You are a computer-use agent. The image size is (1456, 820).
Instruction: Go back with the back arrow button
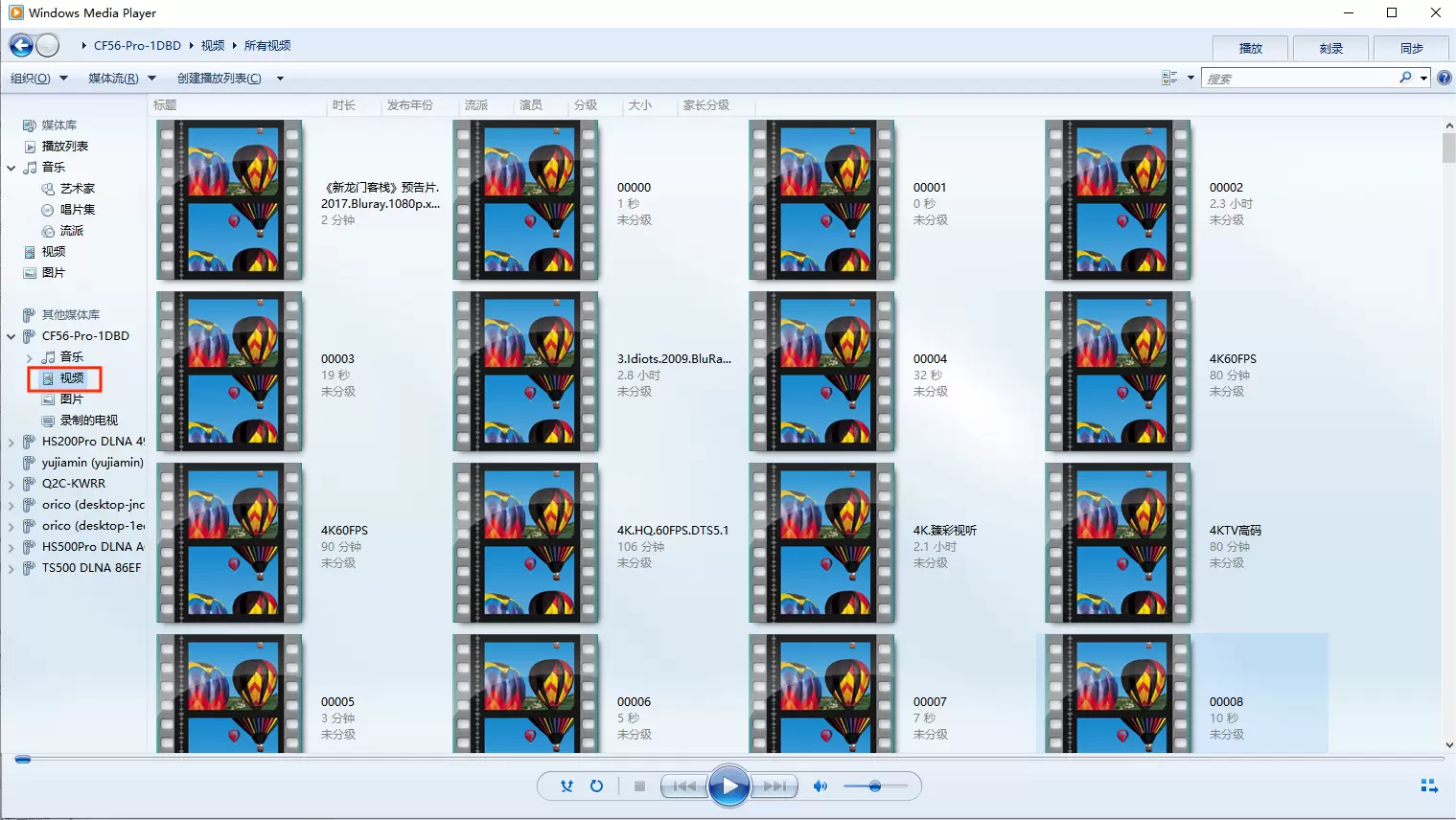(21, 45)
